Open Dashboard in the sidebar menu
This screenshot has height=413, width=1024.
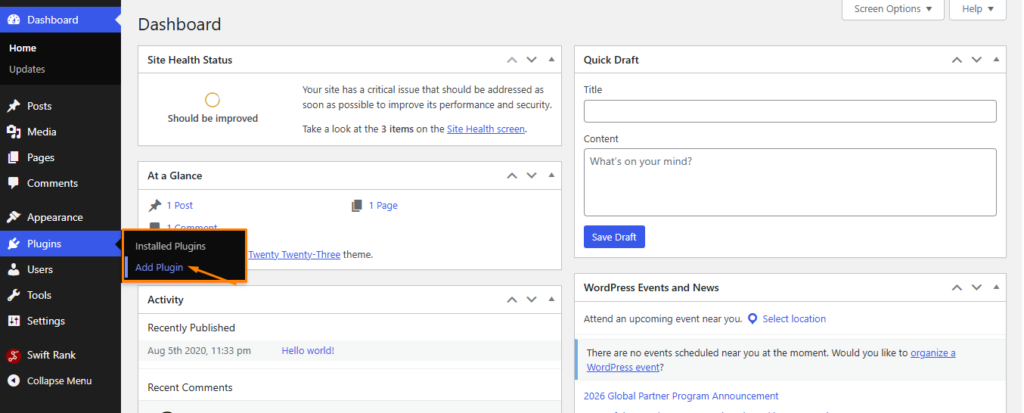click(52, 20)
